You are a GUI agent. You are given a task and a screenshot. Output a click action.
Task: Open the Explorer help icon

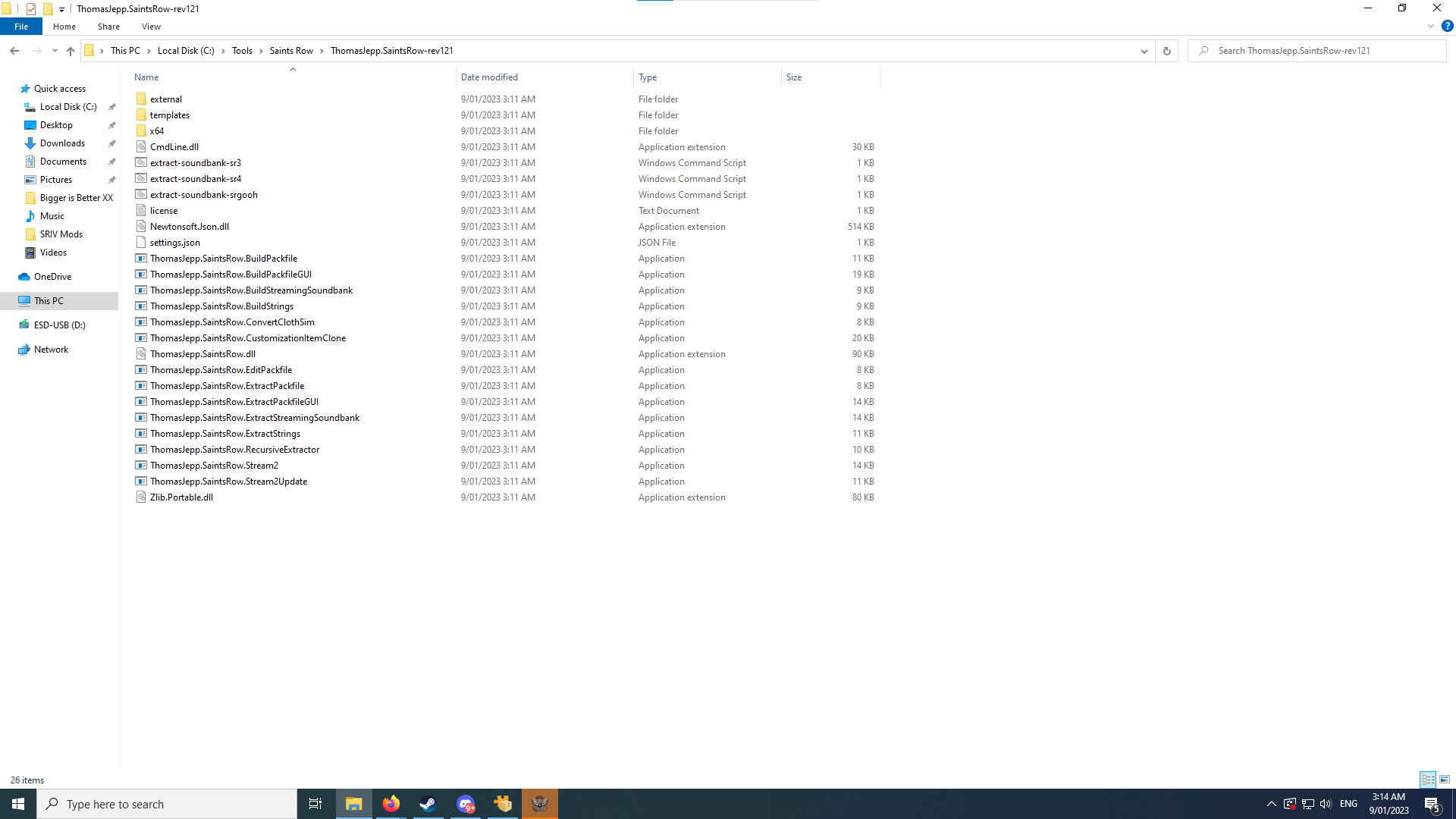(1447, 26)
